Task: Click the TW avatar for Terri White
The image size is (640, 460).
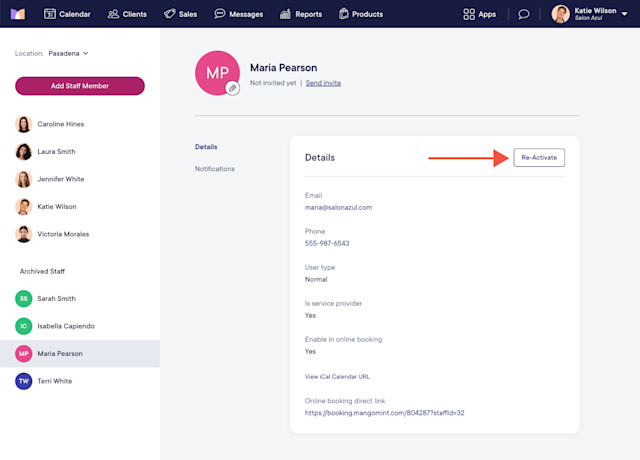Action: tap(24, 381)
